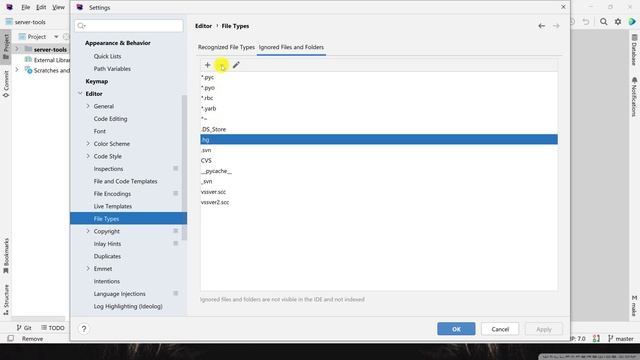Open the Notifications tool window
640x360 pixels.
[x=634, y=97]
